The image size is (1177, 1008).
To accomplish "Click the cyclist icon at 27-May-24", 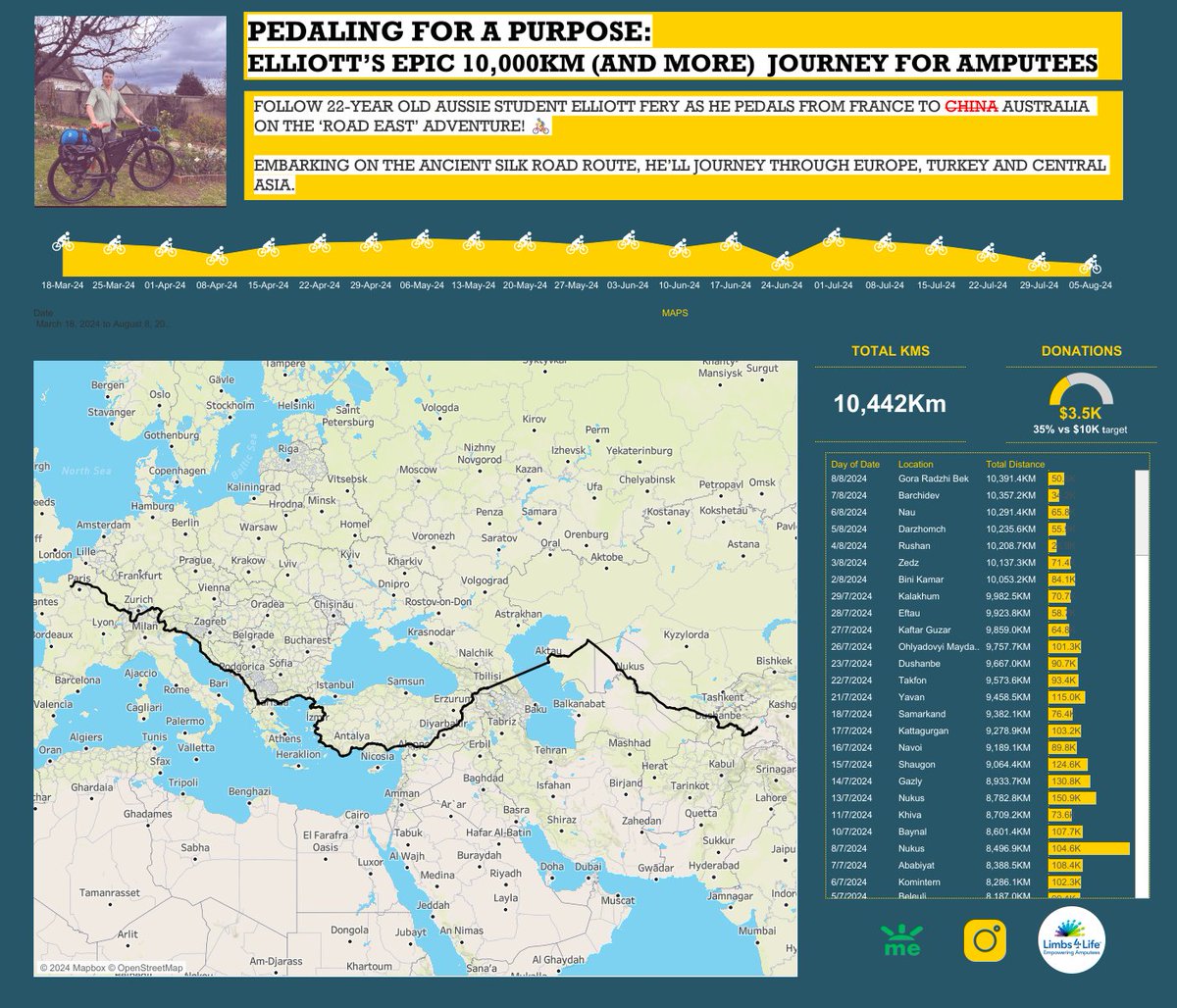I will 576,243.
